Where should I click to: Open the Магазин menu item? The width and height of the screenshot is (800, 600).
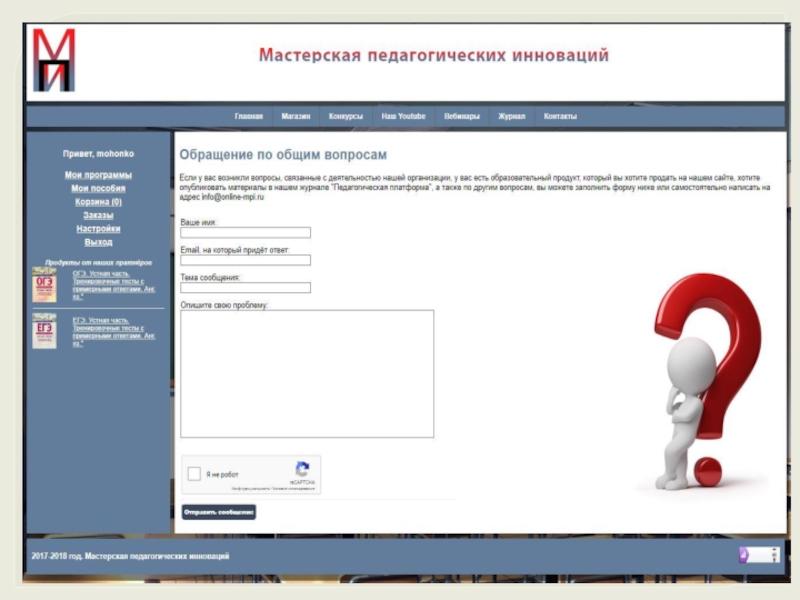click(x=296, y=117)
